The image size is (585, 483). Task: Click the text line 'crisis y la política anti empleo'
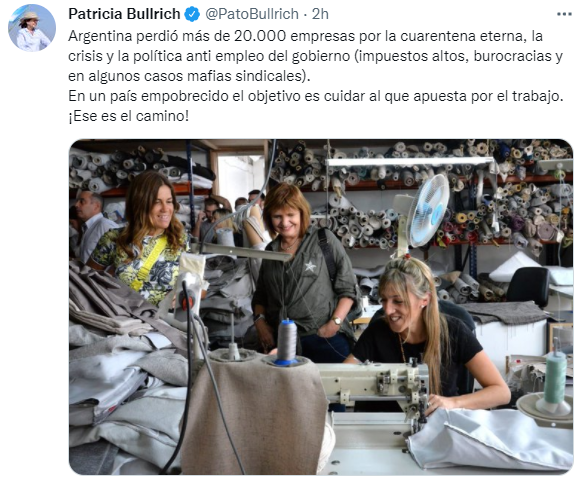coord(315,56)
